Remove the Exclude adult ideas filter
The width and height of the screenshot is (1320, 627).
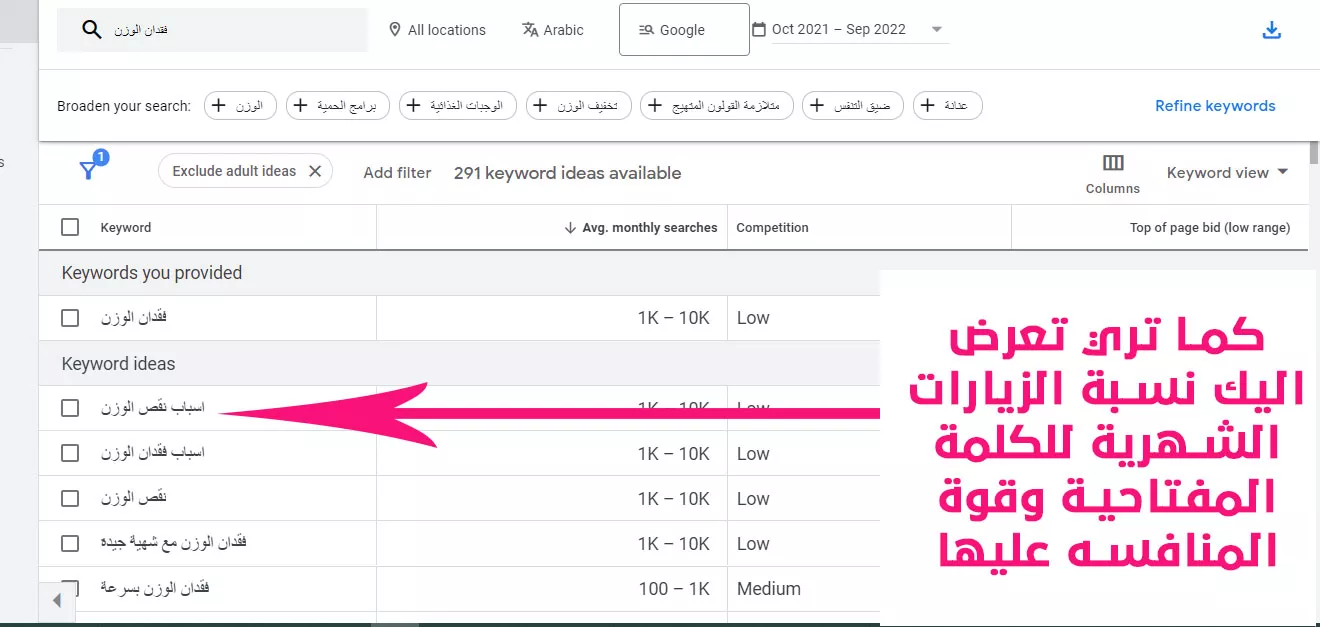tap(315, 171)
